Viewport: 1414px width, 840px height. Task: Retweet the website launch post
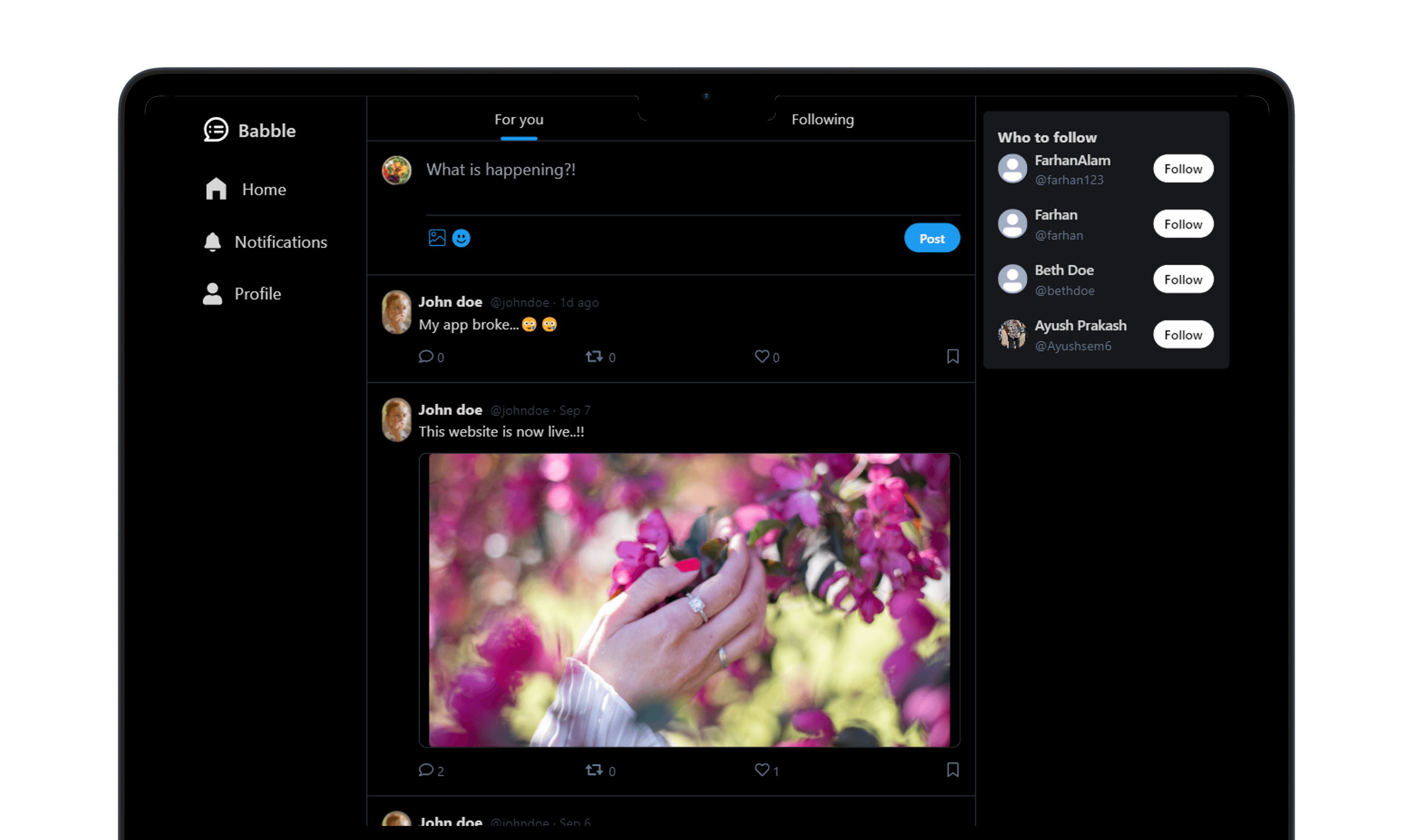point(594,770)
